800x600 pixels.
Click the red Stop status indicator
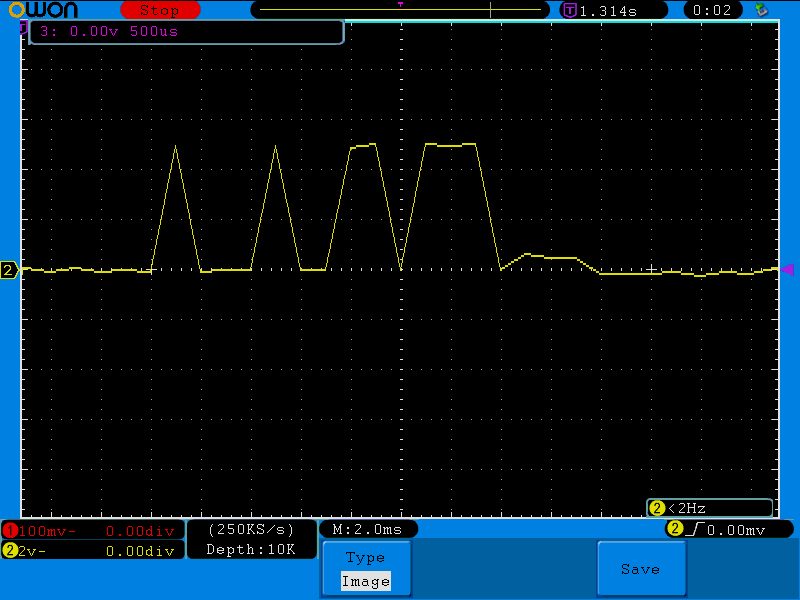160,10
